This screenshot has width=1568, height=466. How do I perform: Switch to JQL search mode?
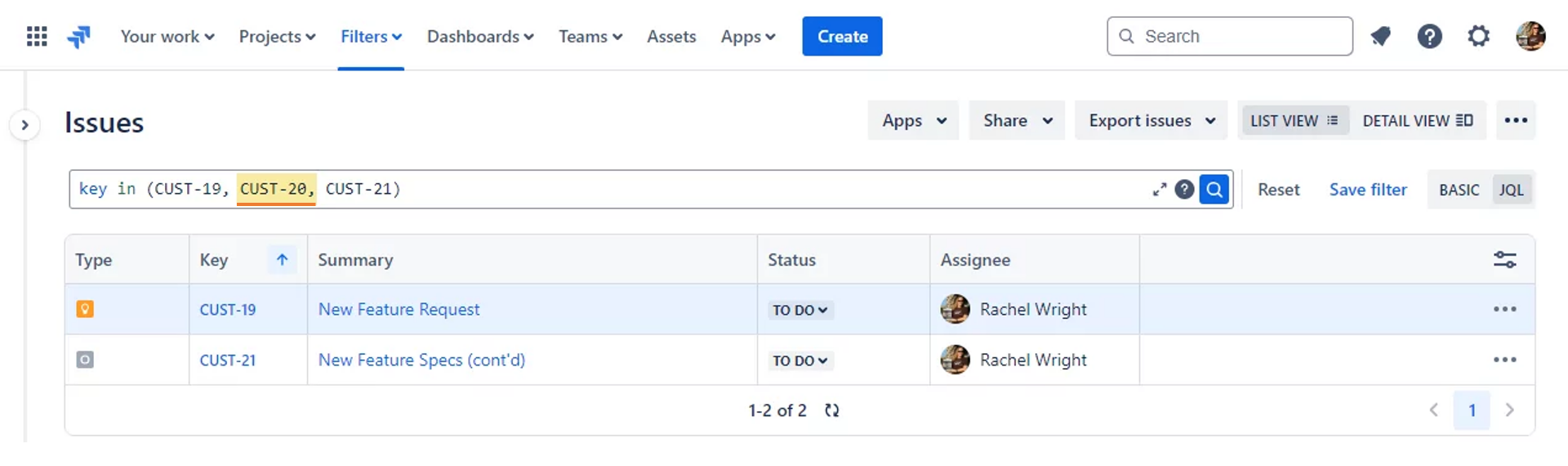pyautogui.click(x=1511, y=190)
